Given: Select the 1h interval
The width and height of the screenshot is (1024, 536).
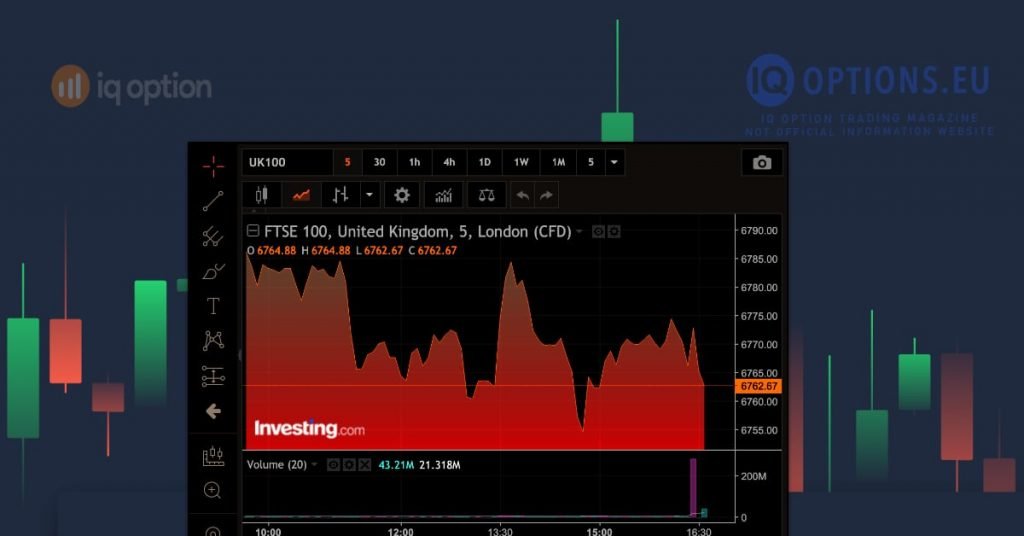Looking at the screenshot, I should [x=415, y=163].
